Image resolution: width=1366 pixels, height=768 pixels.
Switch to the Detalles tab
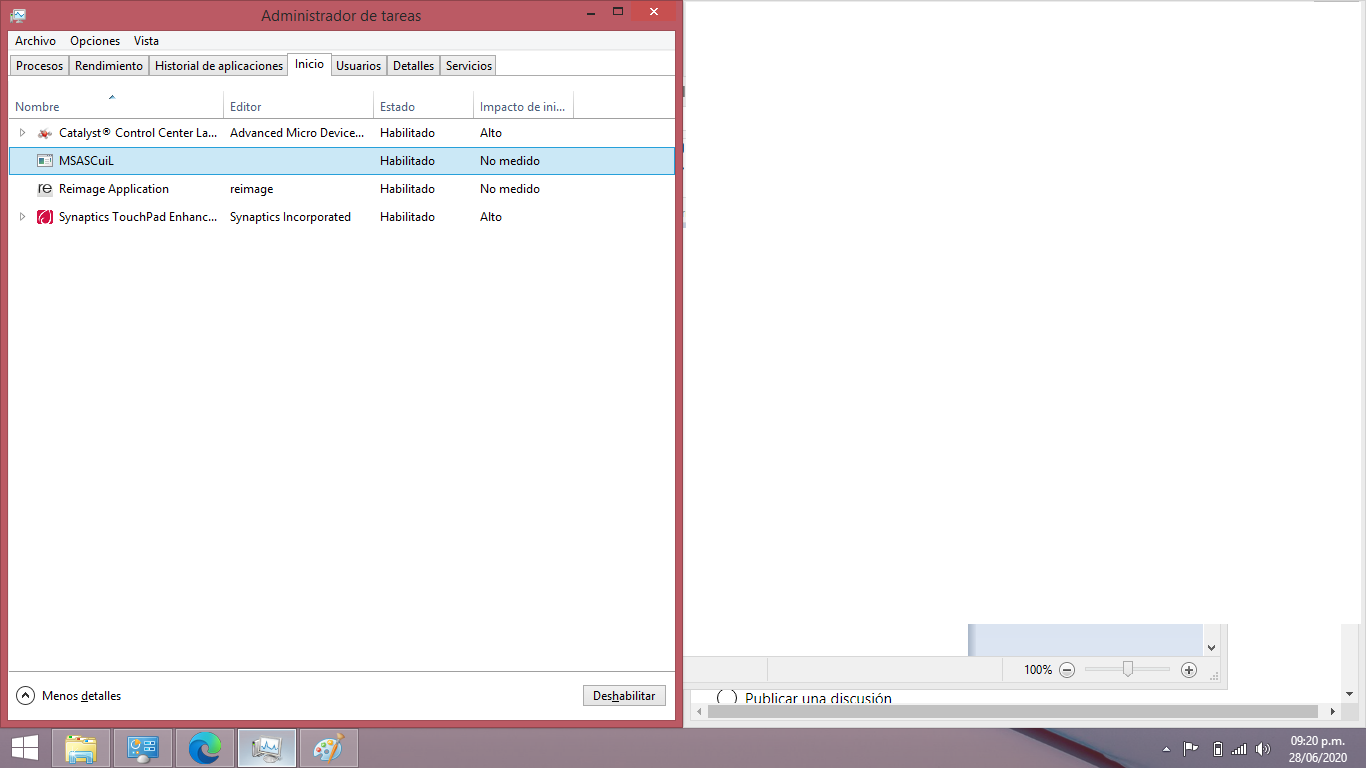coord(413,66)
